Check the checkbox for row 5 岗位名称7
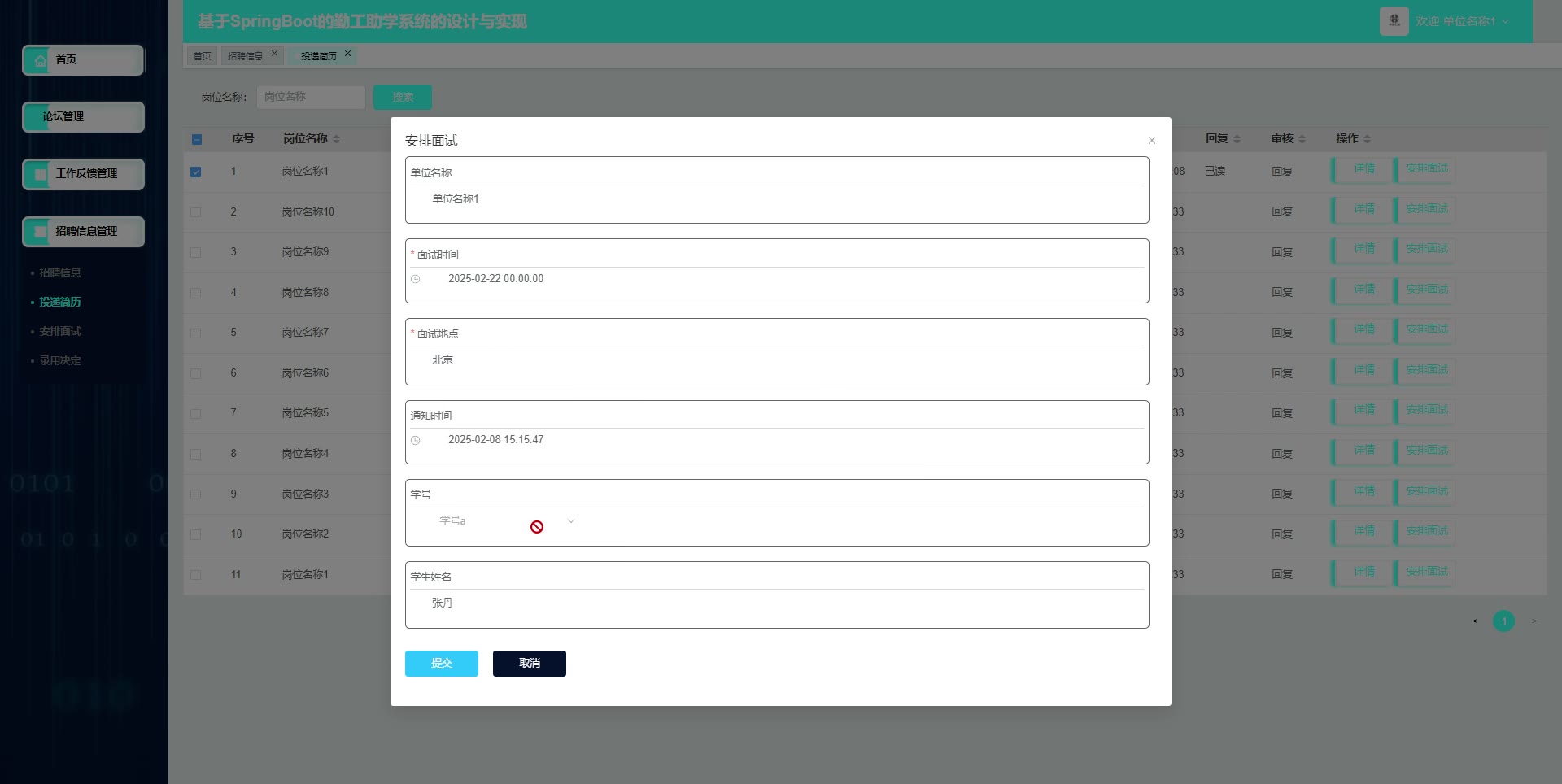1562x784 pixels. (x=196, y=333)
